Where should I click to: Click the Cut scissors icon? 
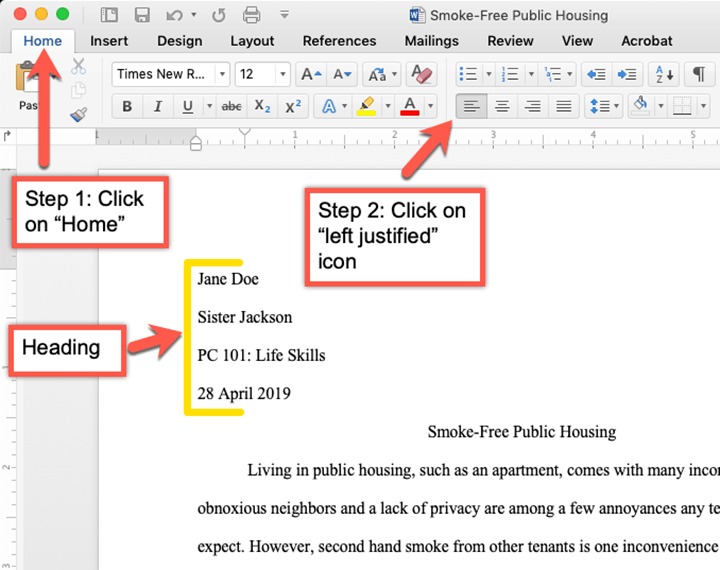(x=79, y=67)
